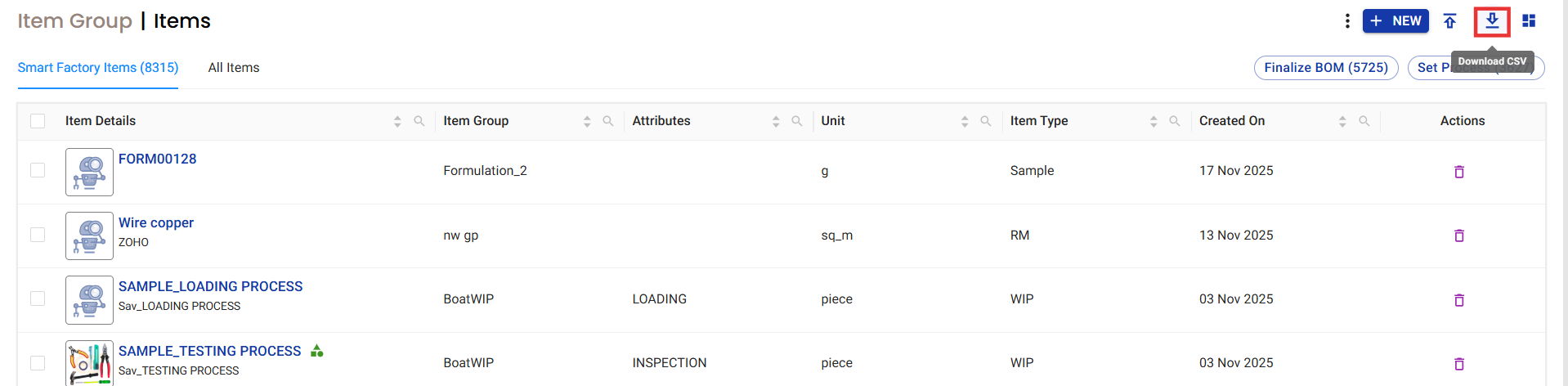Image resolution: width=1568 pixels, height=386 pixels.
Task: Click trash icon for SAMPLE_LOADING PROCESS
Action: [1459, 300]
